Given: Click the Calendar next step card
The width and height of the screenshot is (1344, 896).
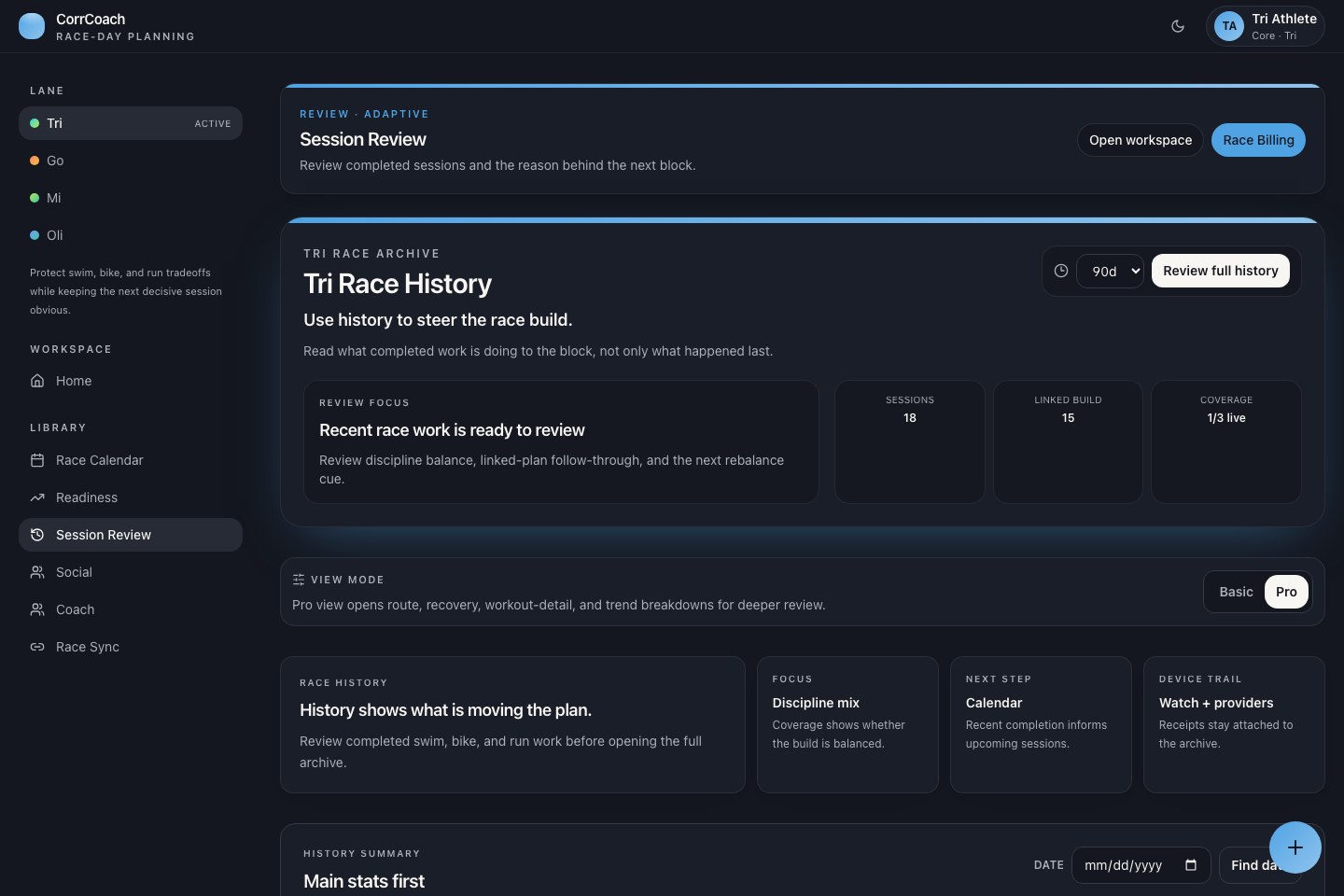Looking at the screenshot, I should click(1041, 724).
